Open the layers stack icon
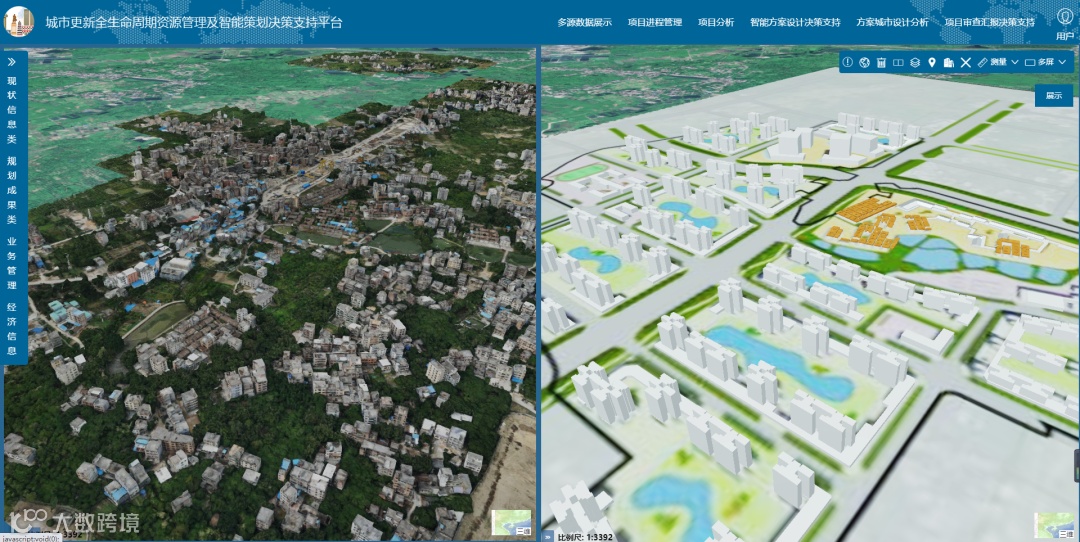 (x=915, y=63)
